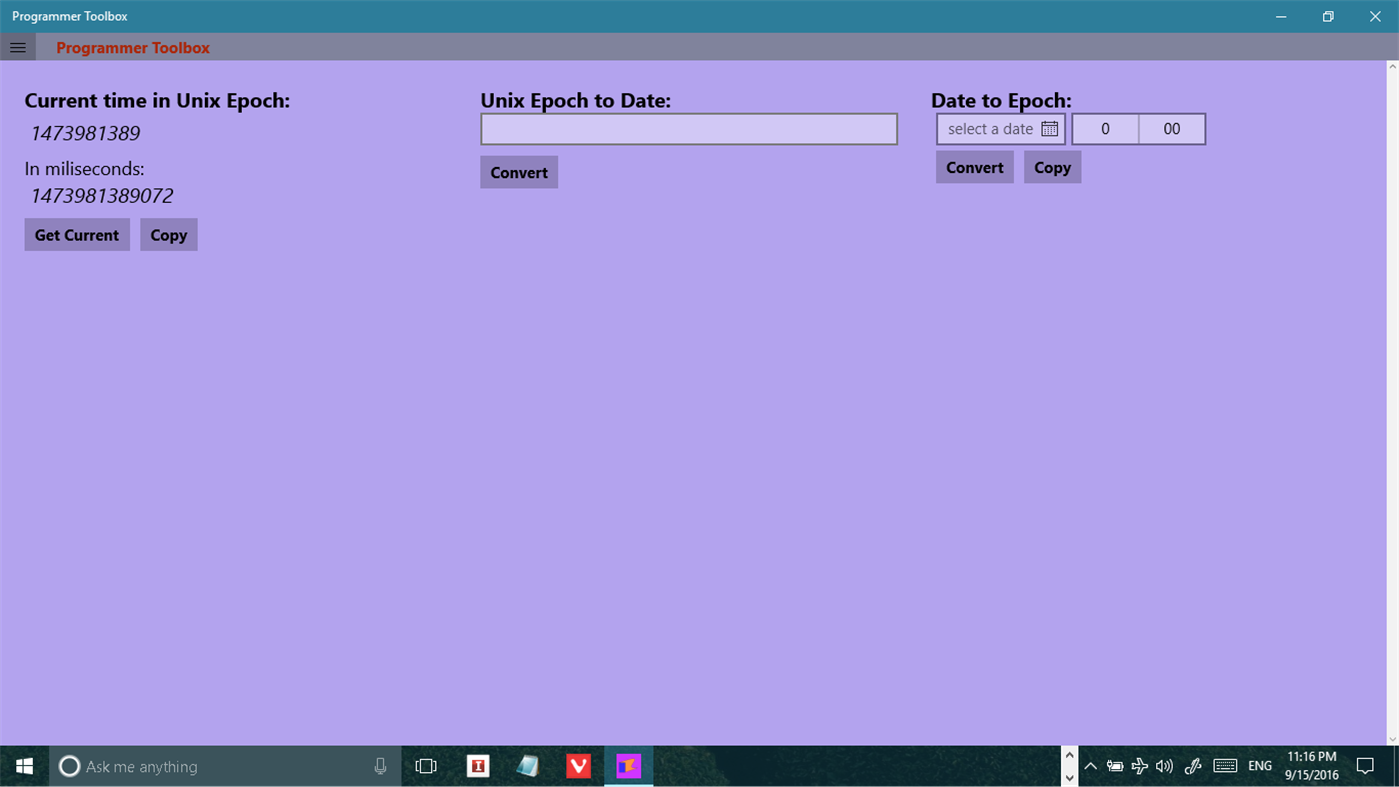Click Convert under Date to Epoch

[975, 167]
